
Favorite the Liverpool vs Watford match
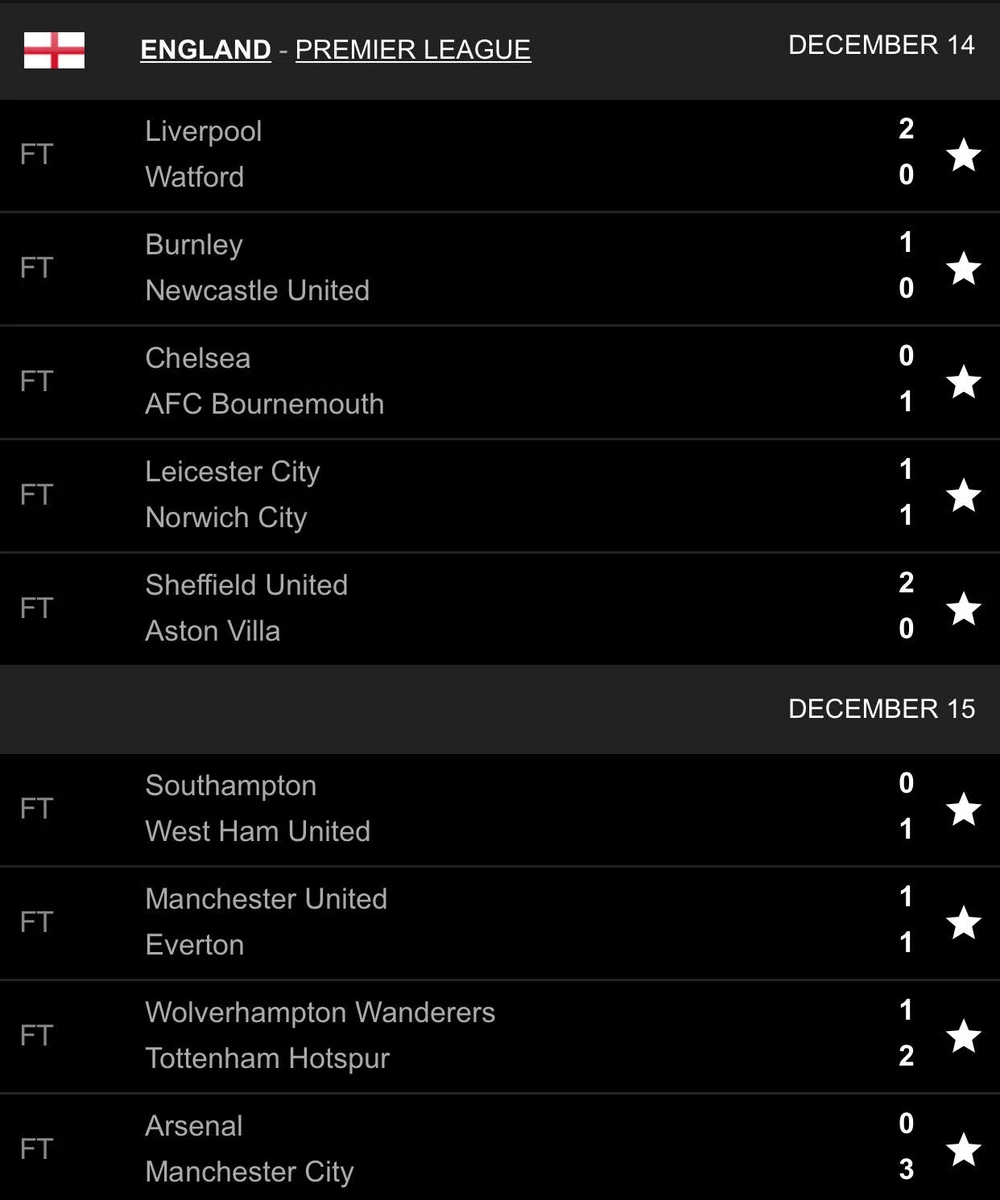[963, 155]
